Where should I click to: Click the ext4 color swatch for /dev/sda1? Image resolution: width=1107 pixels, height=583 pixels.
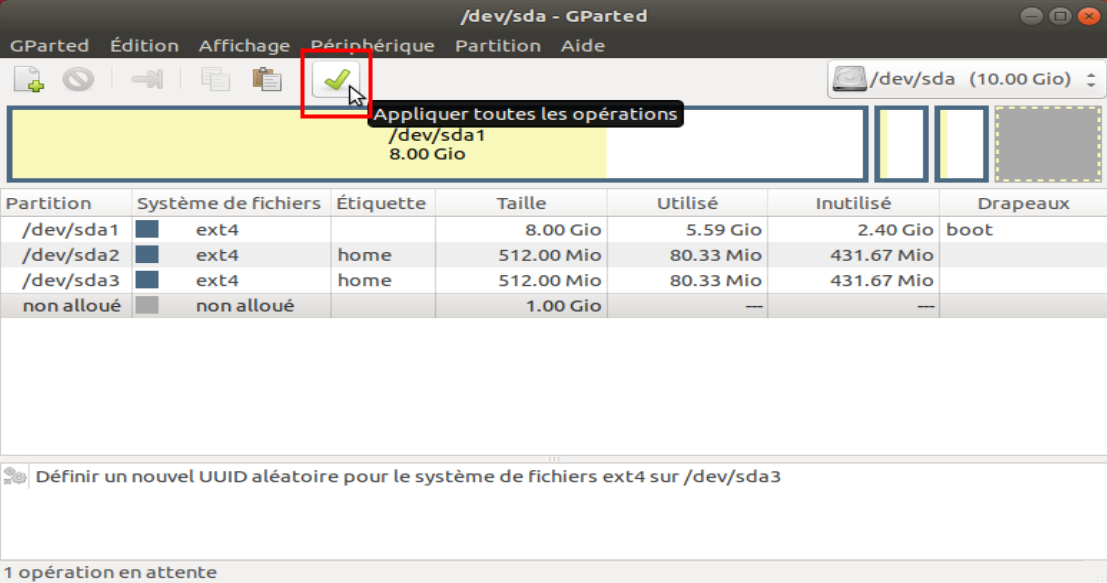tap(147, 230)
